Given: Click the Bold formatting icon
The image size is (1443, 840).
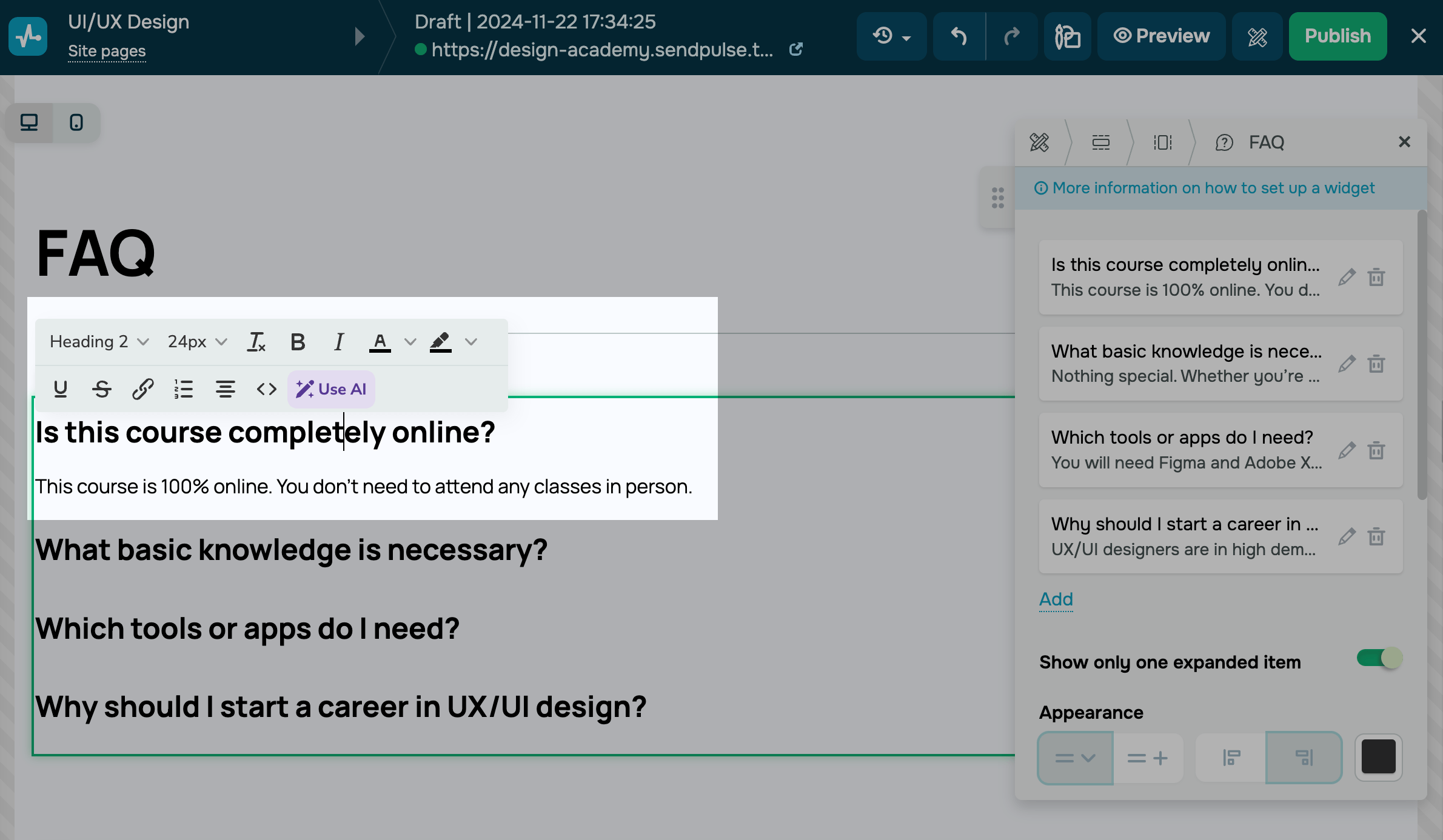Looking at the screenshot, I should (298, 342).
